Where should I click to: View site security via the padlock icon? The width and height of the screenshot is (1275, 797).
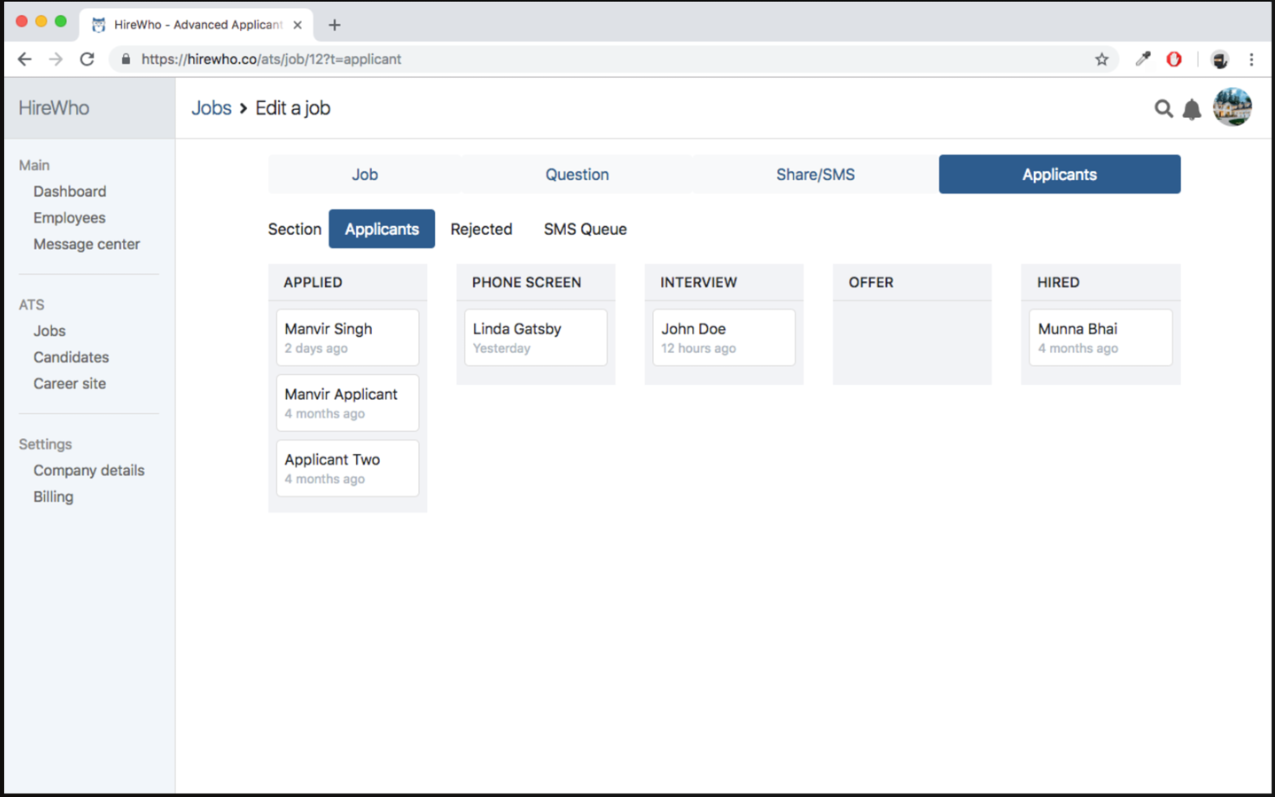[125, 59]
